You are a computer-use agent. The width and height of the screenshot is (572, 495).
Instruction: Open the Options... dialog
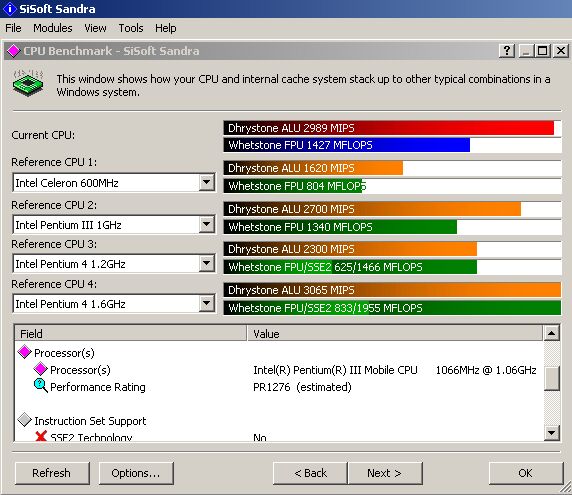[x=136, y=473]
